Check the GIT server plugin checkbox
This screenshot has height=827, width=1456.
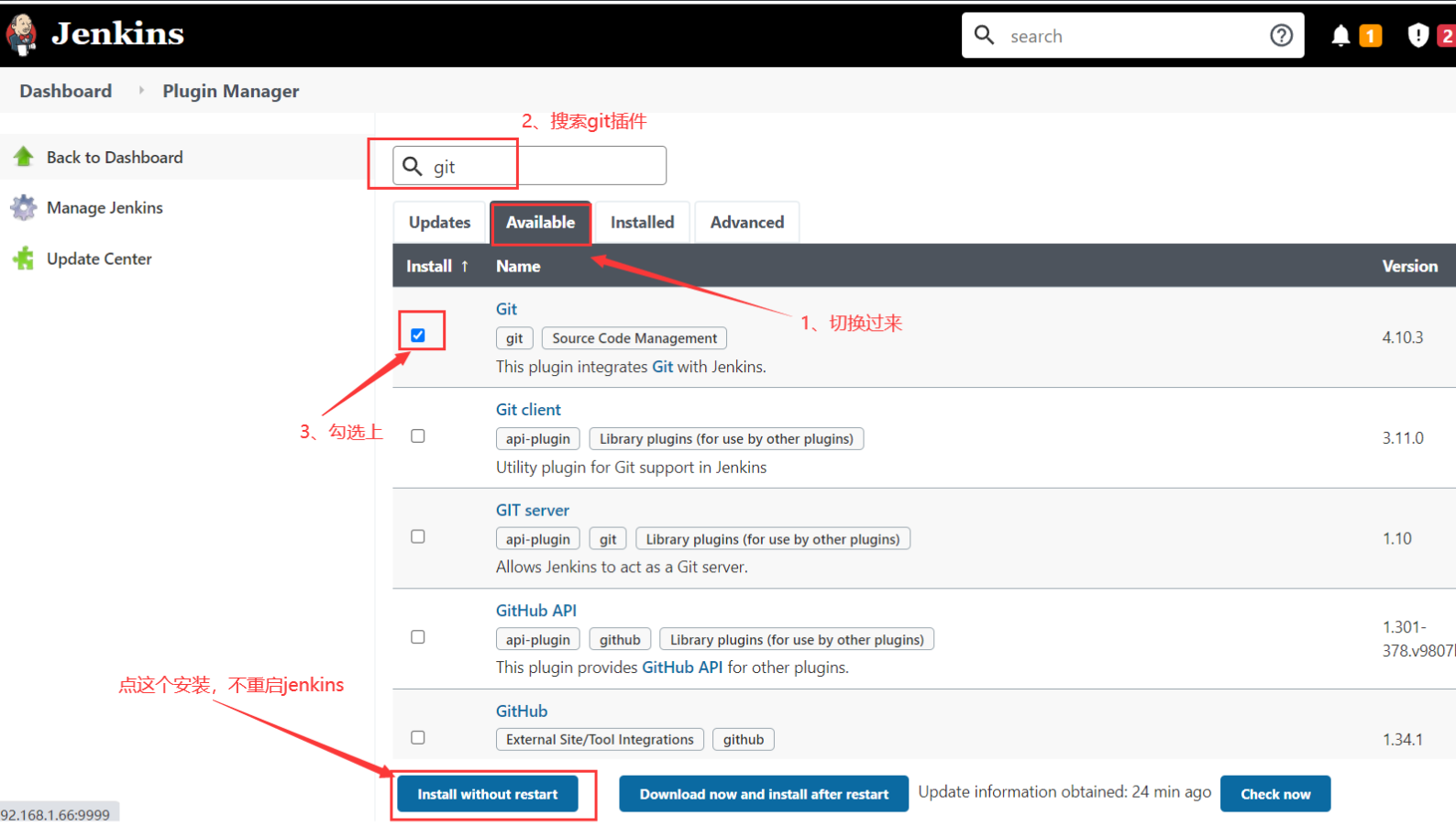(x=418, y=536)
